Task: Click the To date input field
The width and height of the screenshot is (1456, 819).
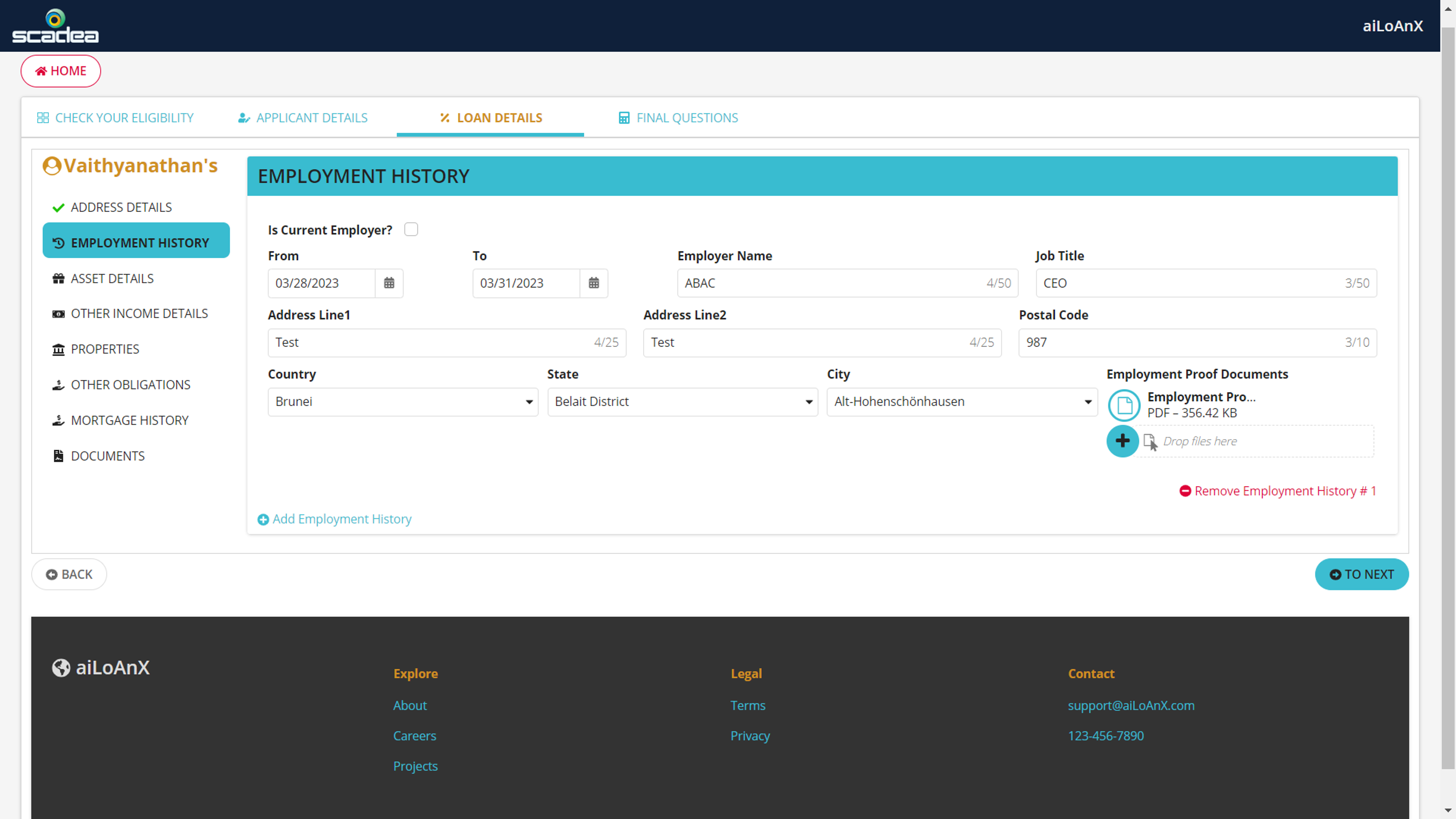Action: pos(526,283)
